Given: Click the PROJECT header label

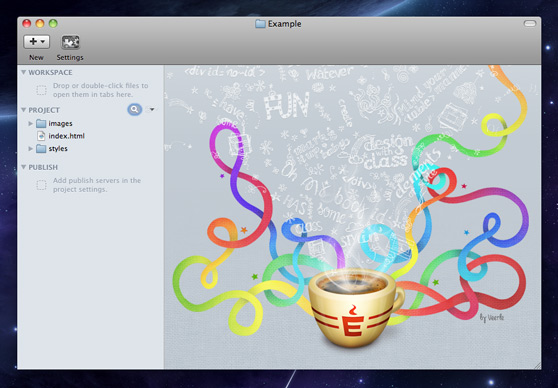Looking at the screenshot, I should tap(44, 110).
